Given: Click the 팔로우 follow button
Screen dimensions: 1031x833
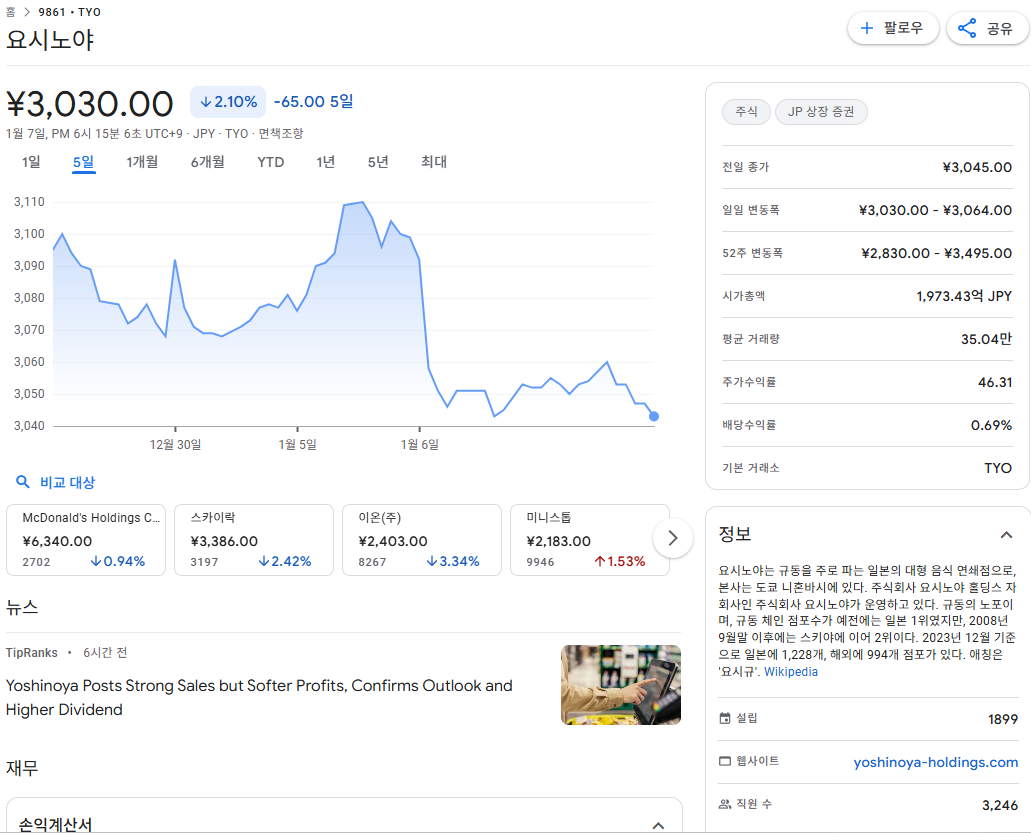Looking at the screenshot, I should 893,28.
